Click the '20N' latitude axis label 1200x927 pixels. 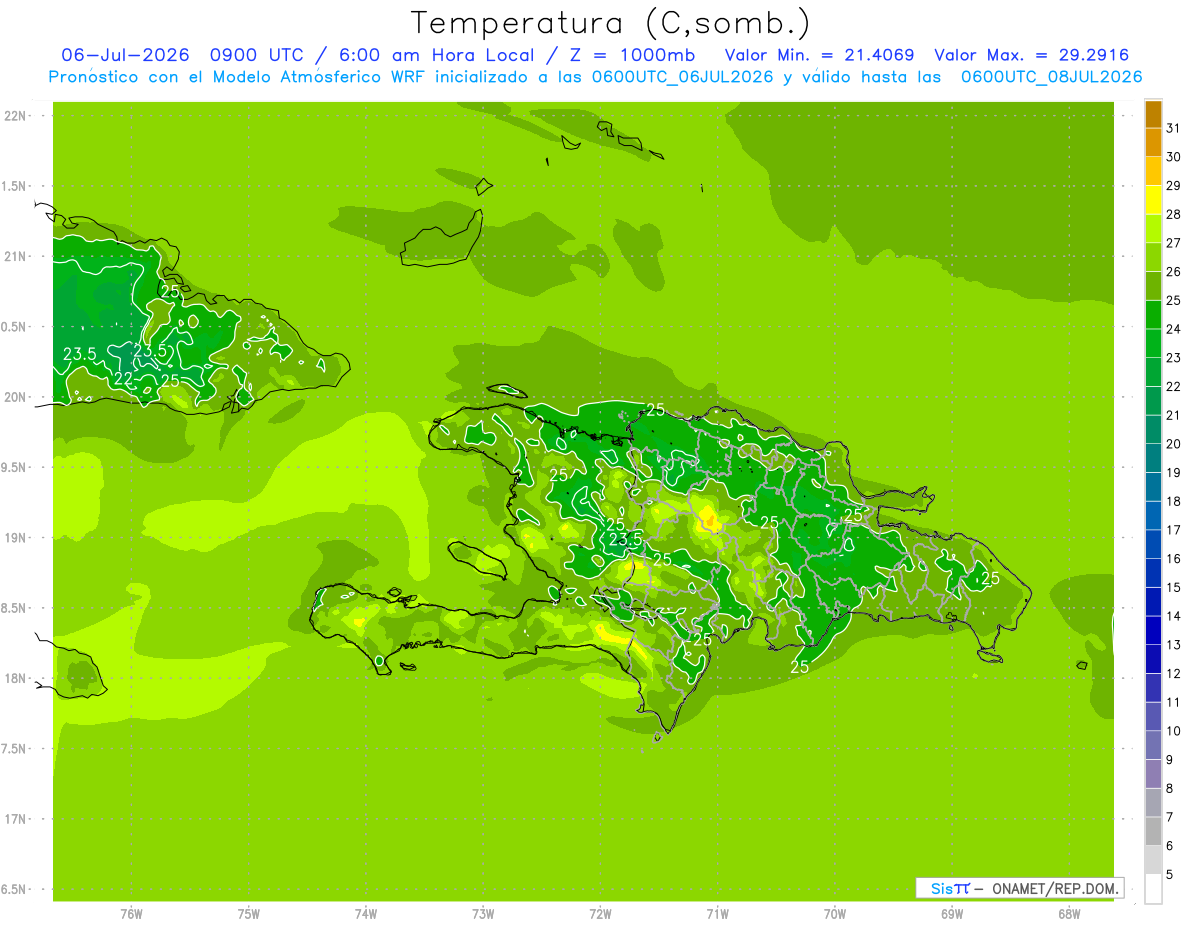pos(16,397)
